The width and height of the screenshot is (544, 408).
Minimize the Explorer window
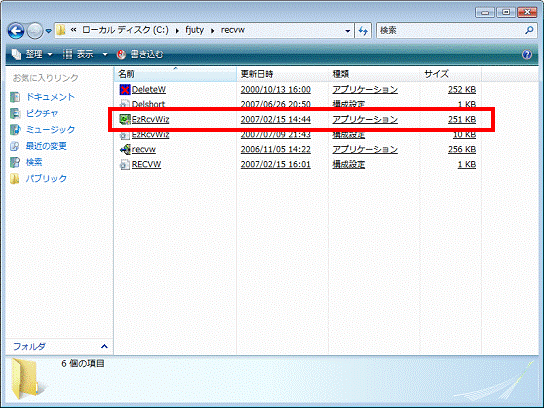tap(485, 12)
